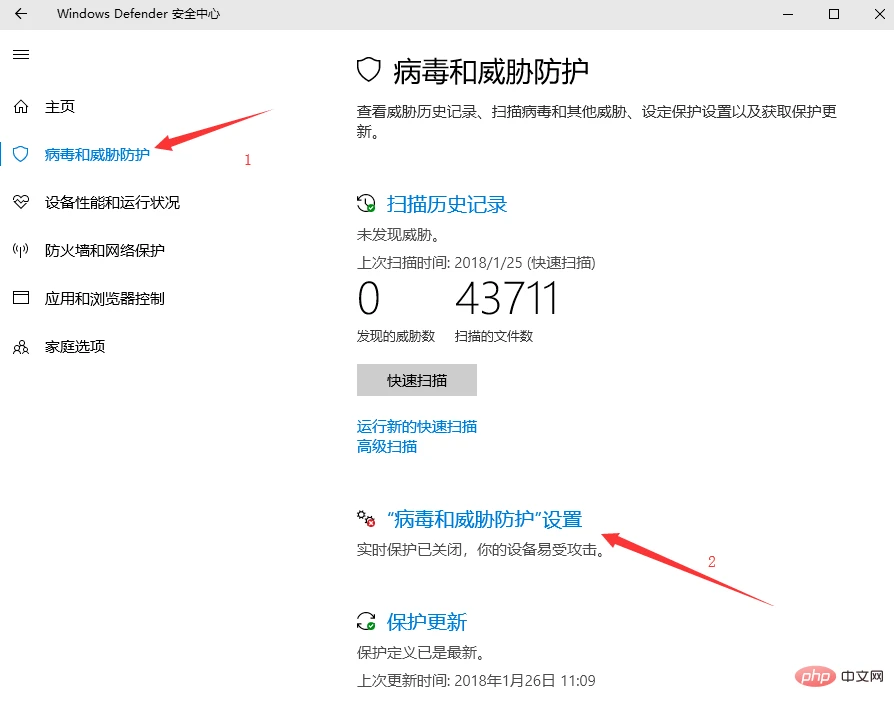Image resolution: width=894 pixels, height=709 pixels.
Task: Open the 高级扫描 link
Action: pyautogui.click(x=387, y=446)
